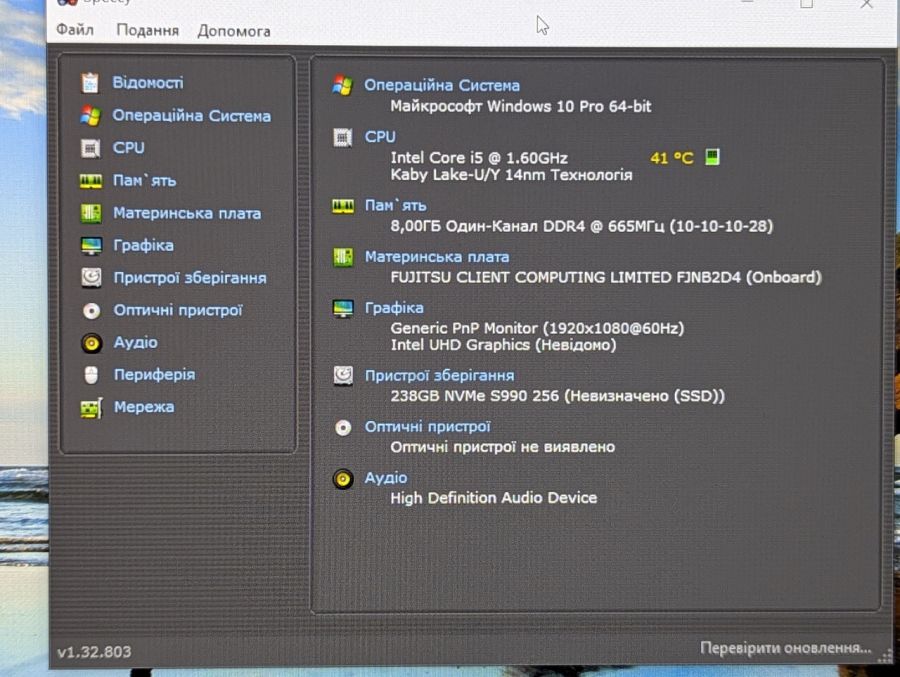This screenshot has width=900, height=677.
Task: Select CPU in the sidebar
Action: point(129,148)
